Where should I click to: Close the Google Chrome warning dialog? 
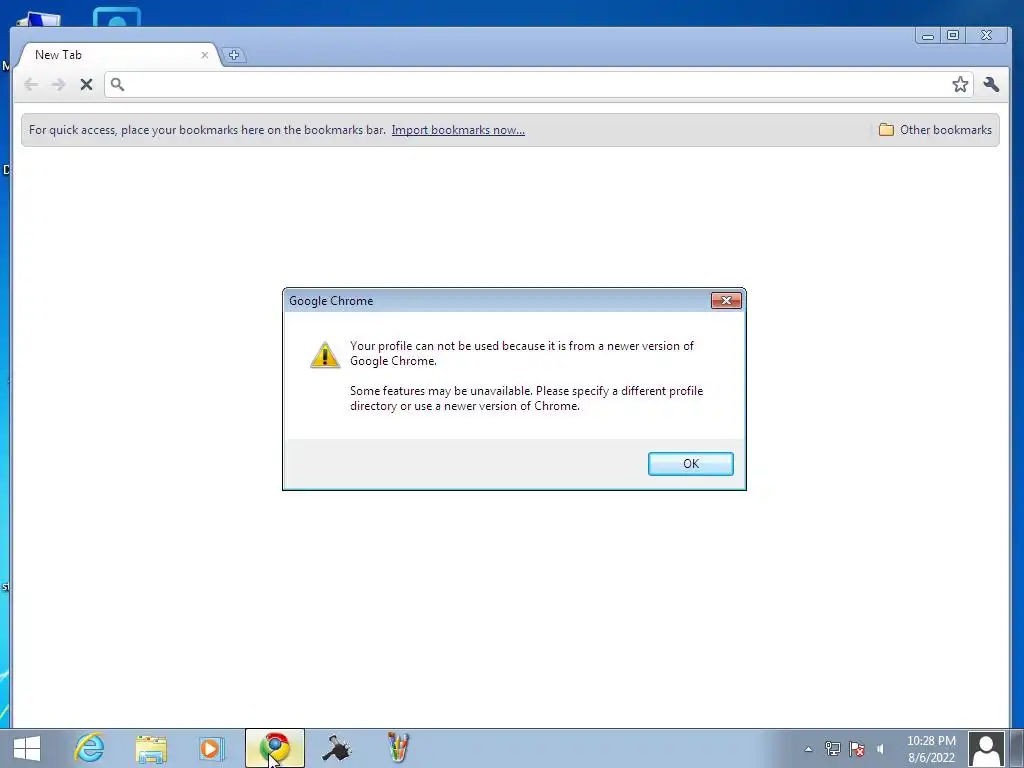pos(726,300)
